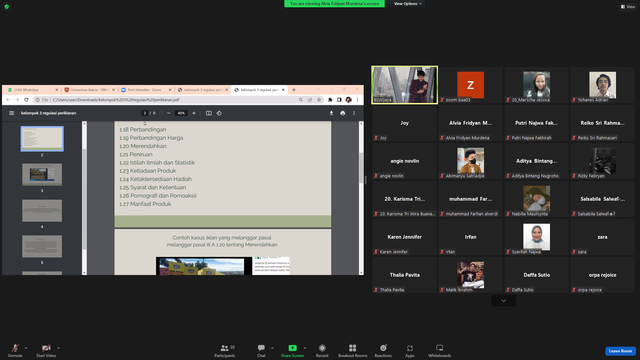Switch to the Post Attendee Zoom tab
Viewport: 640px width, 360px height.
point(144,90)
